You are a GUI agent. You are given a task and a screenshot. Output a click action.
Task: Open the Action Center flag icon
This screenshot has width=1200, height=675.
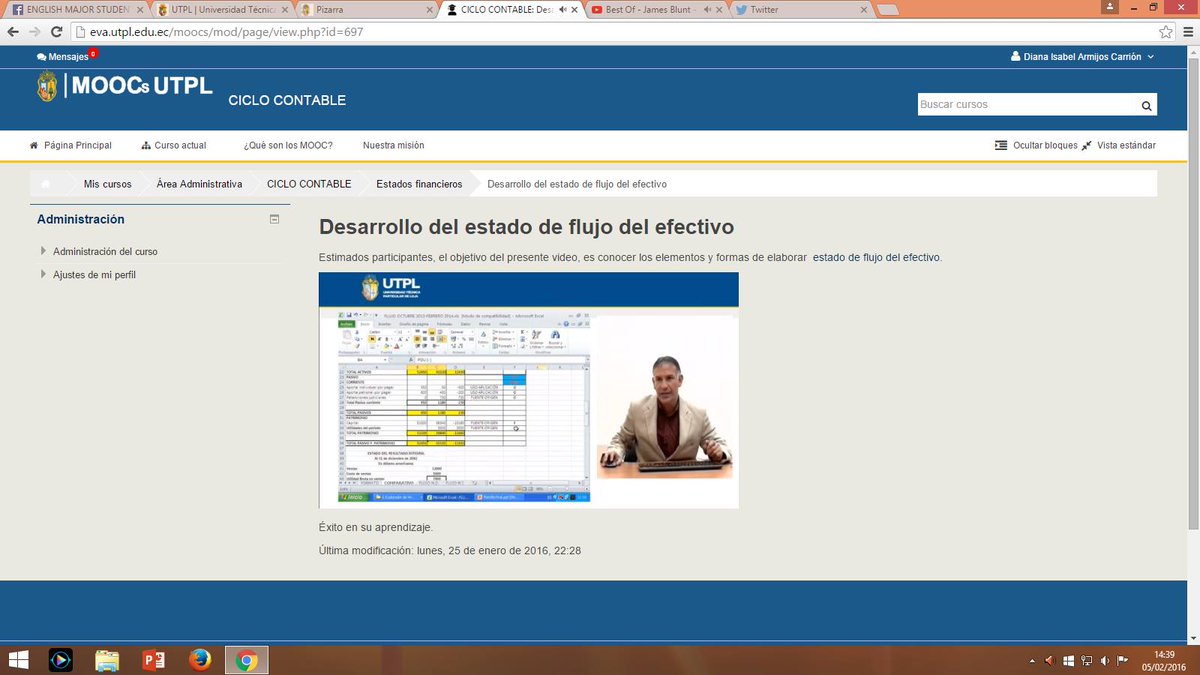click(1122, 661)
